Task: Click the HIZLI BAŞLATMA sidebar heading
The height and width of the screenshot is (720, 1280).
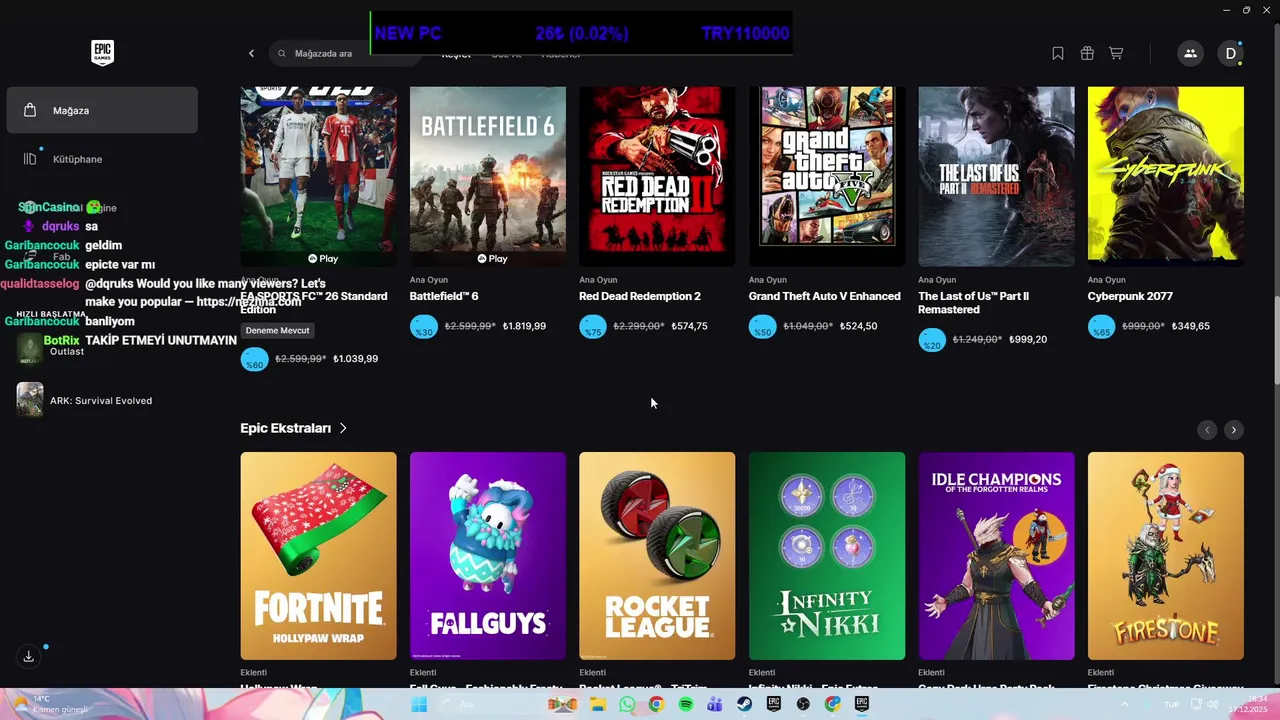Action: coord(50,314)
